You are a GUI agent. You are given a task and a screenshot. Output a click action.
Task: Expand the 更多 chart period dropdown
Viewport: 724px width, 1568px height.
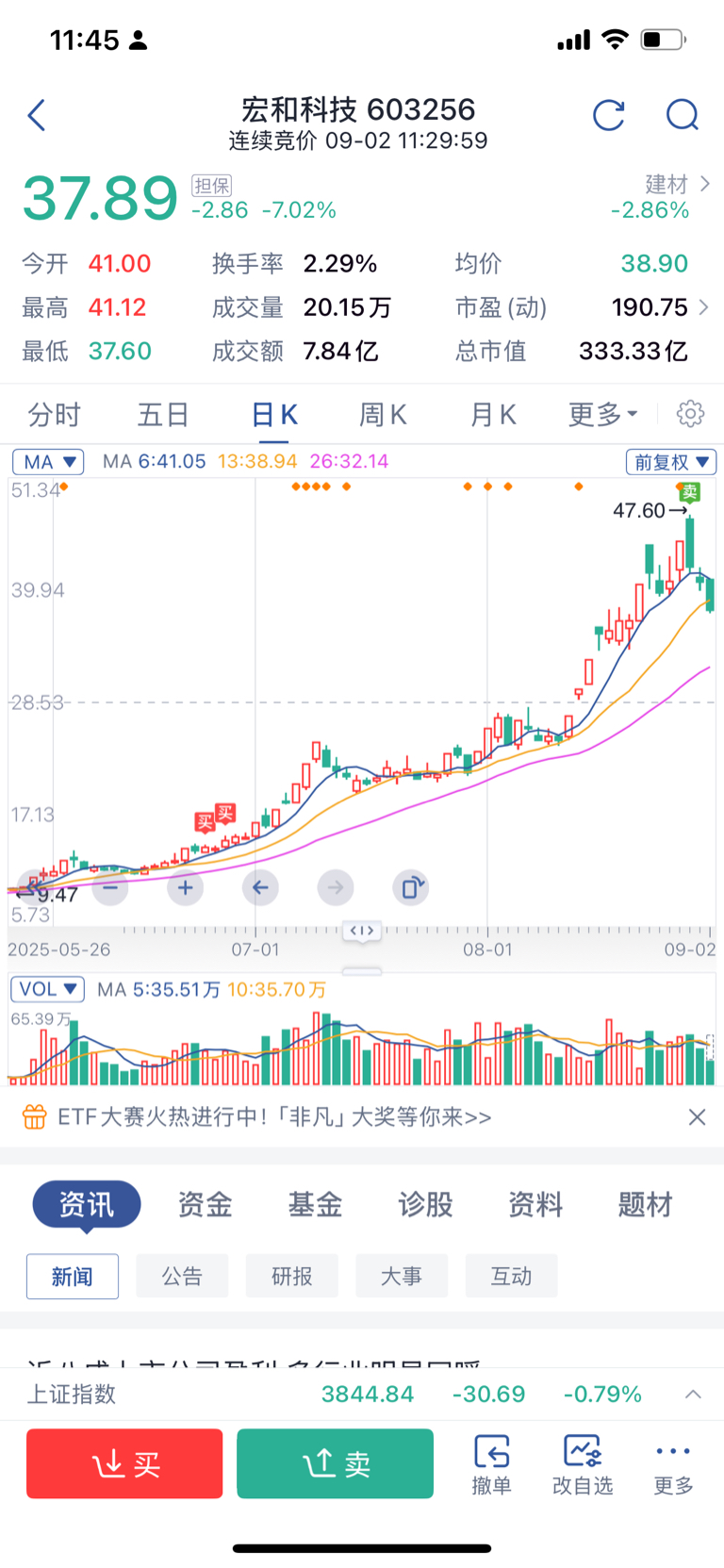[x=603, y=414]
